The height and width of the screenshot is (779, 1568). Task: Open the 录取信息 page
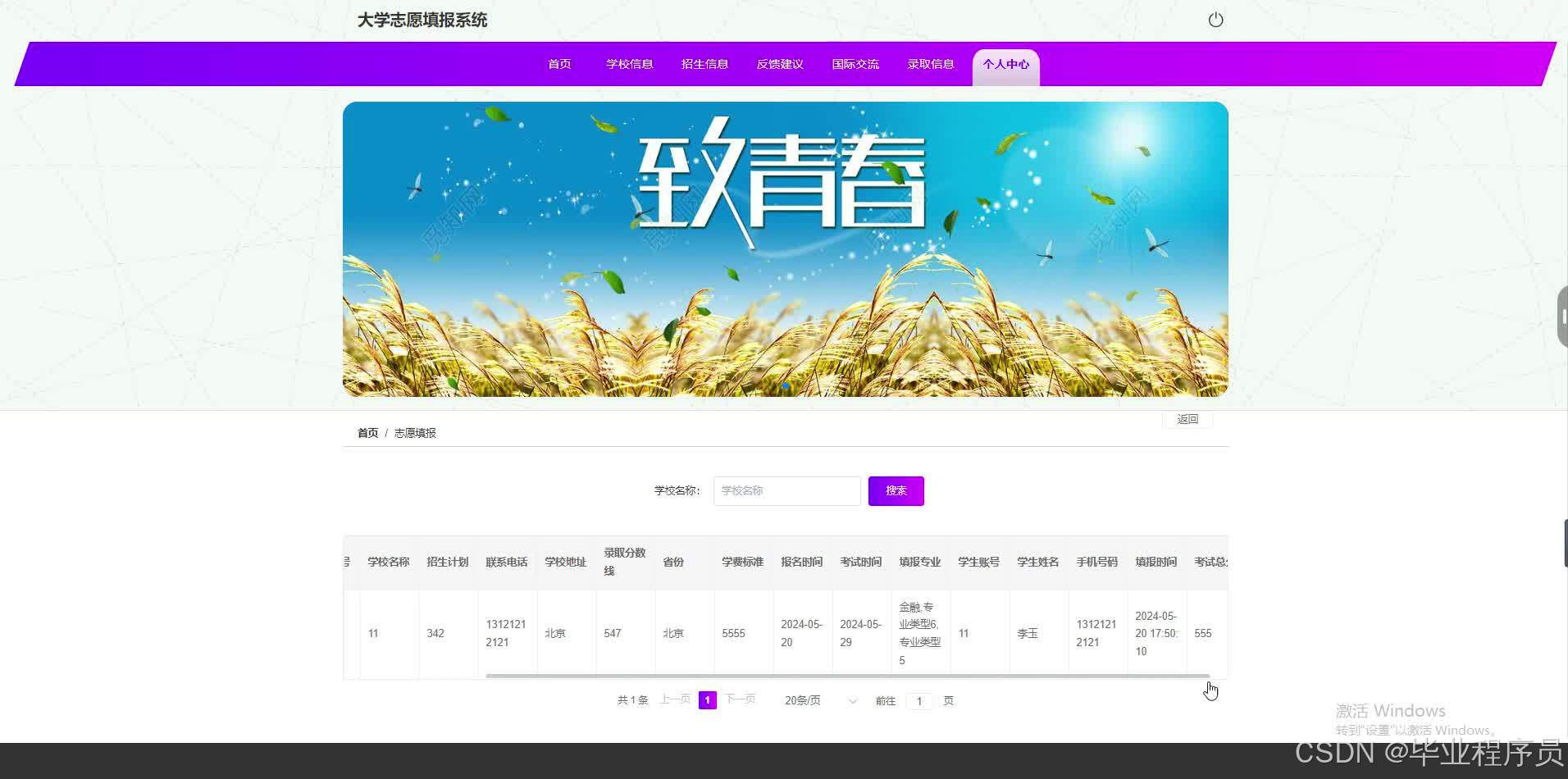pyautogui.click(x=931, y=64)
